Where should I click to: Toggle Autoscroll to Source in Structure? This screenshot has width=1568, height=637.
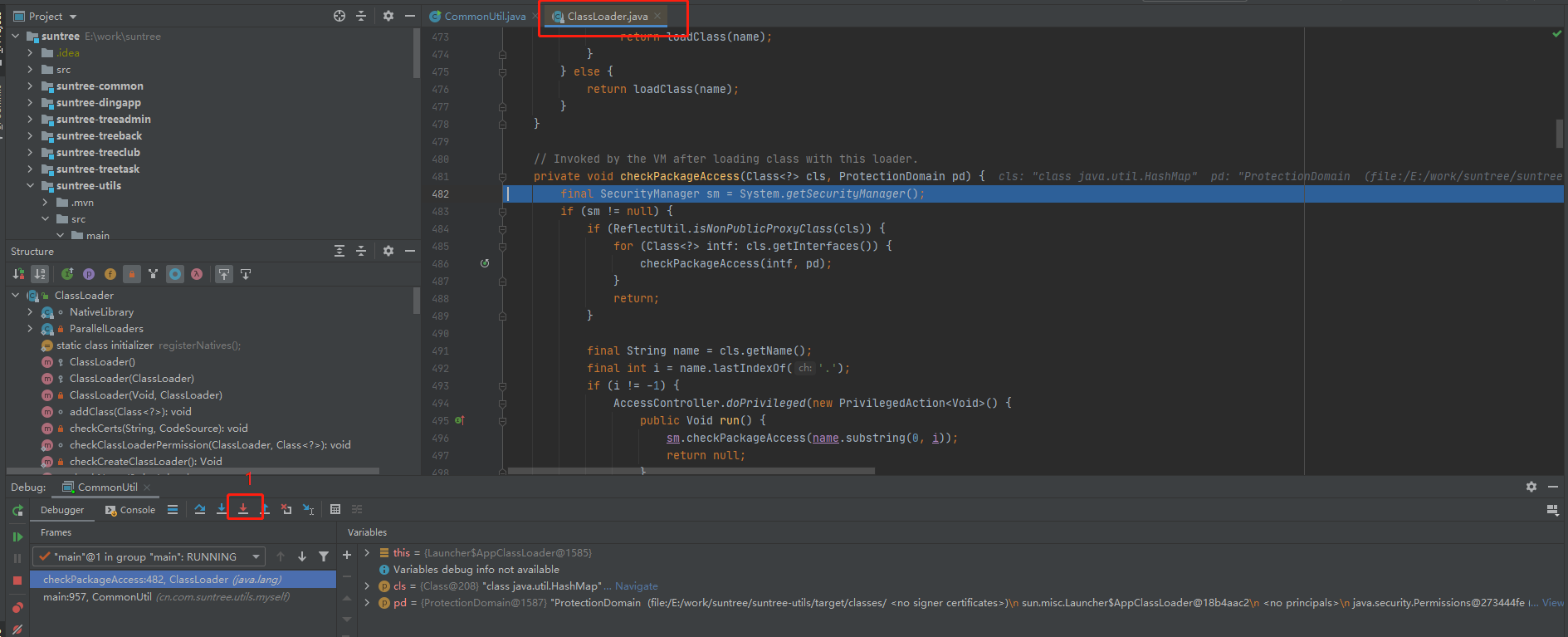click(x=224, y=274)
